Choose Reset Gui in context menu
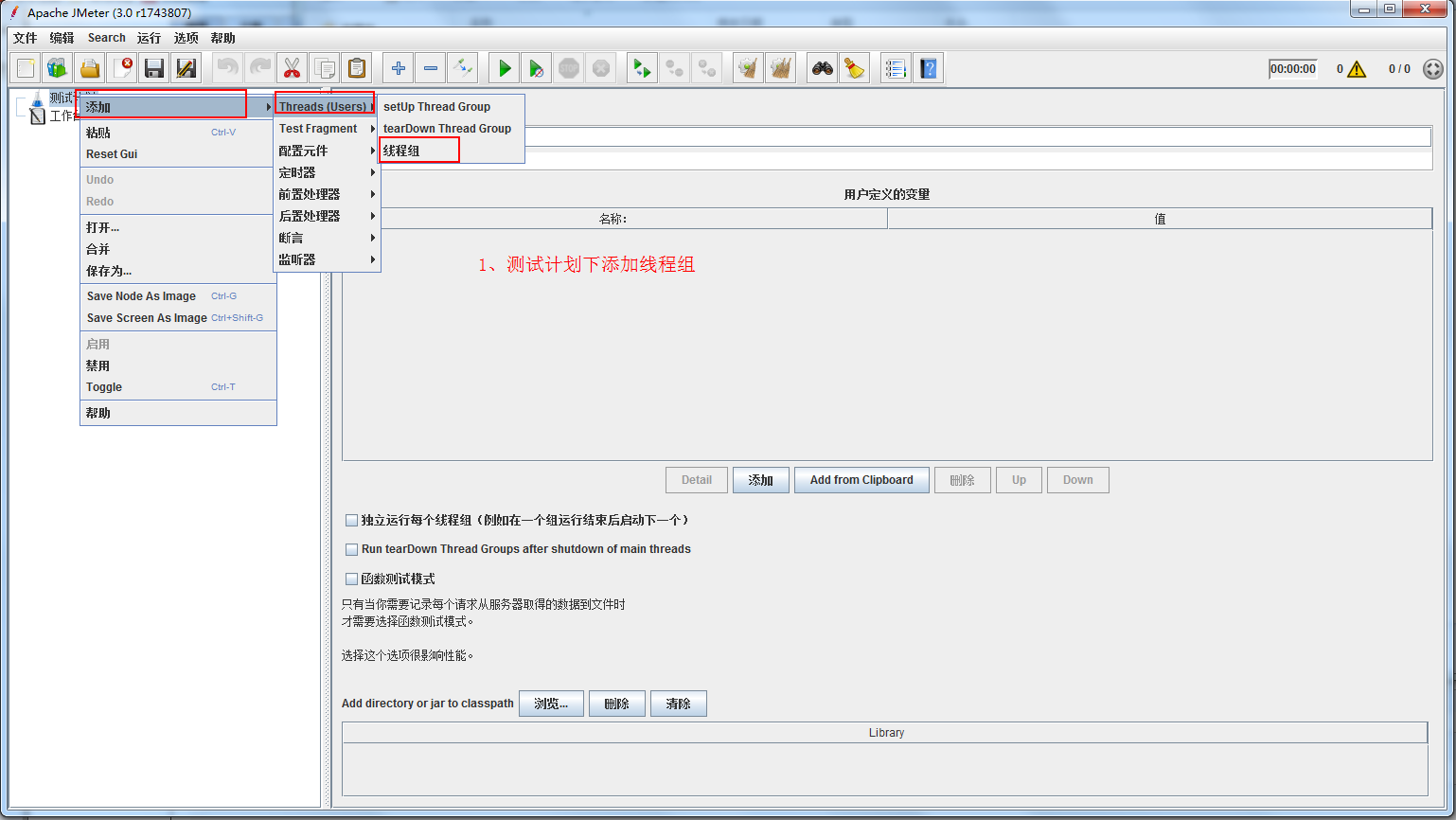The image size is (1456, 820). point(178,154)
